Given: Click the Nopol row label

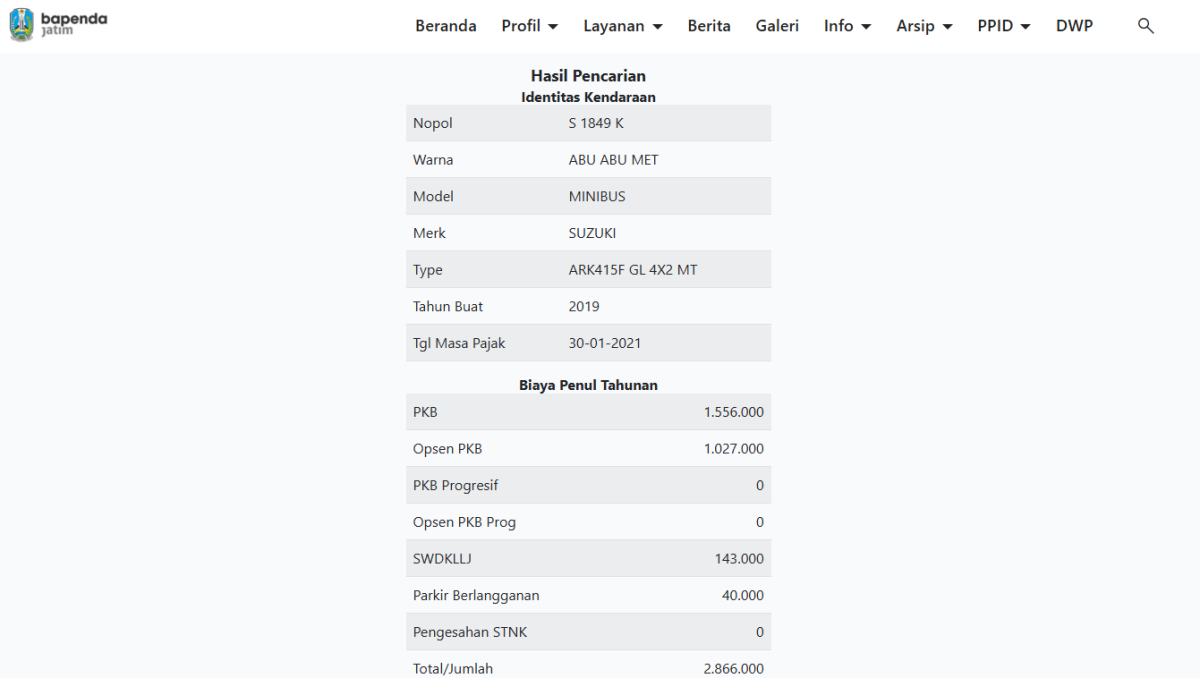Looking at the screenshot, I should [x=433, y=123].
